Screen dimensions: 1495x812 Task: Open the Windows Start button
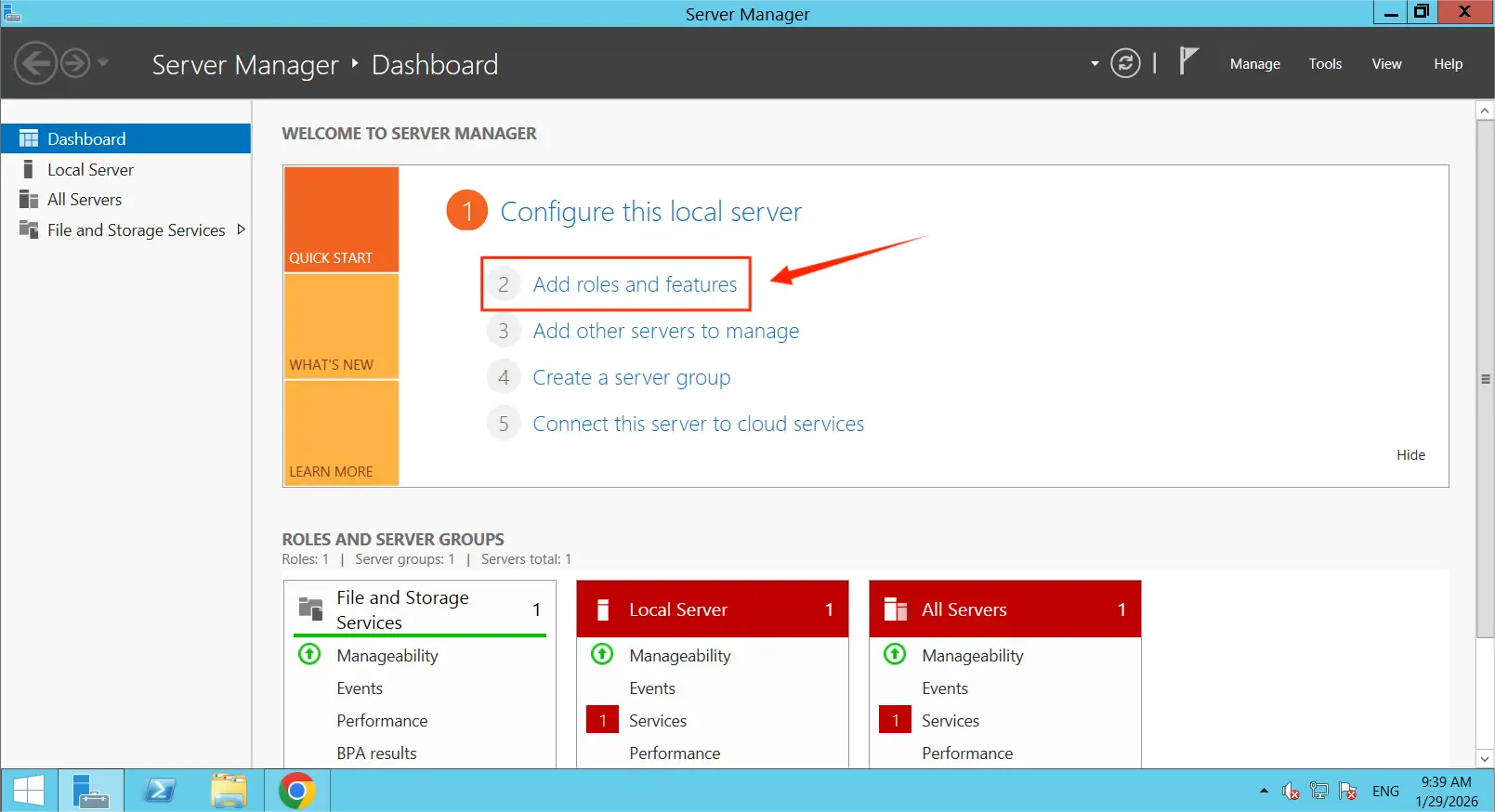(29, 791)
